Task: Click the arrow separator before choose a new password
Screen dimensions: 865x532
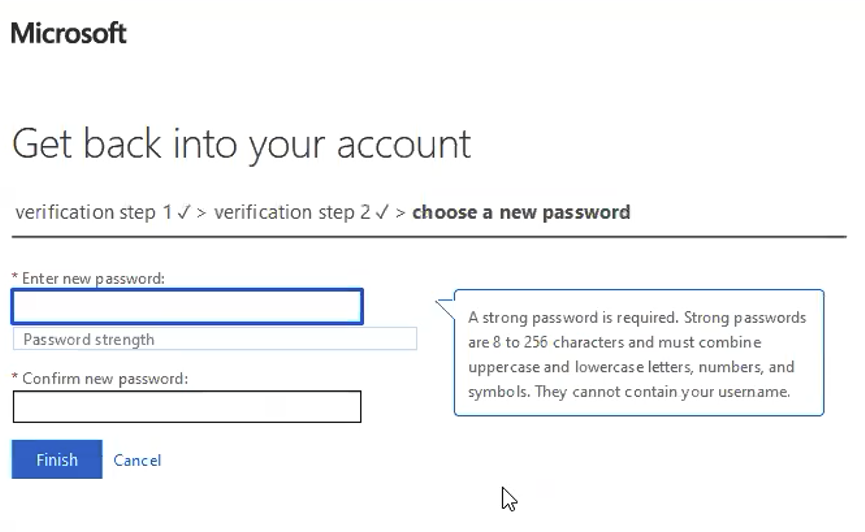Action: 401,213
